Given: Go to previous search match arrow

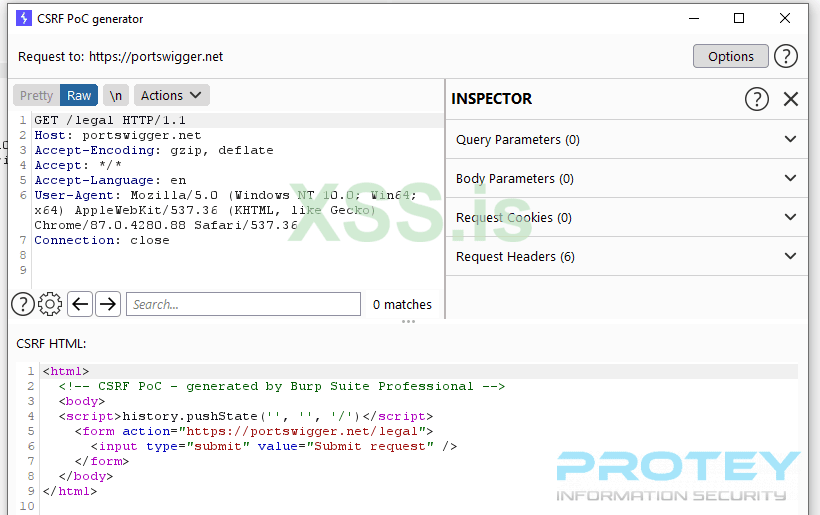Looking at the screenshot, I should (x=79, y=304).
